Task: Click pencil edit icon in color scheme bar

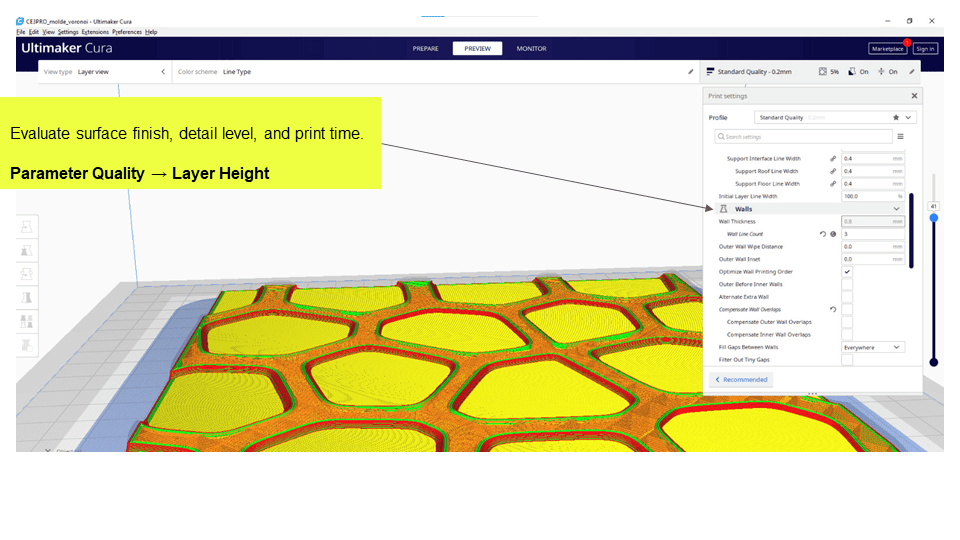Action: point(690,72)
